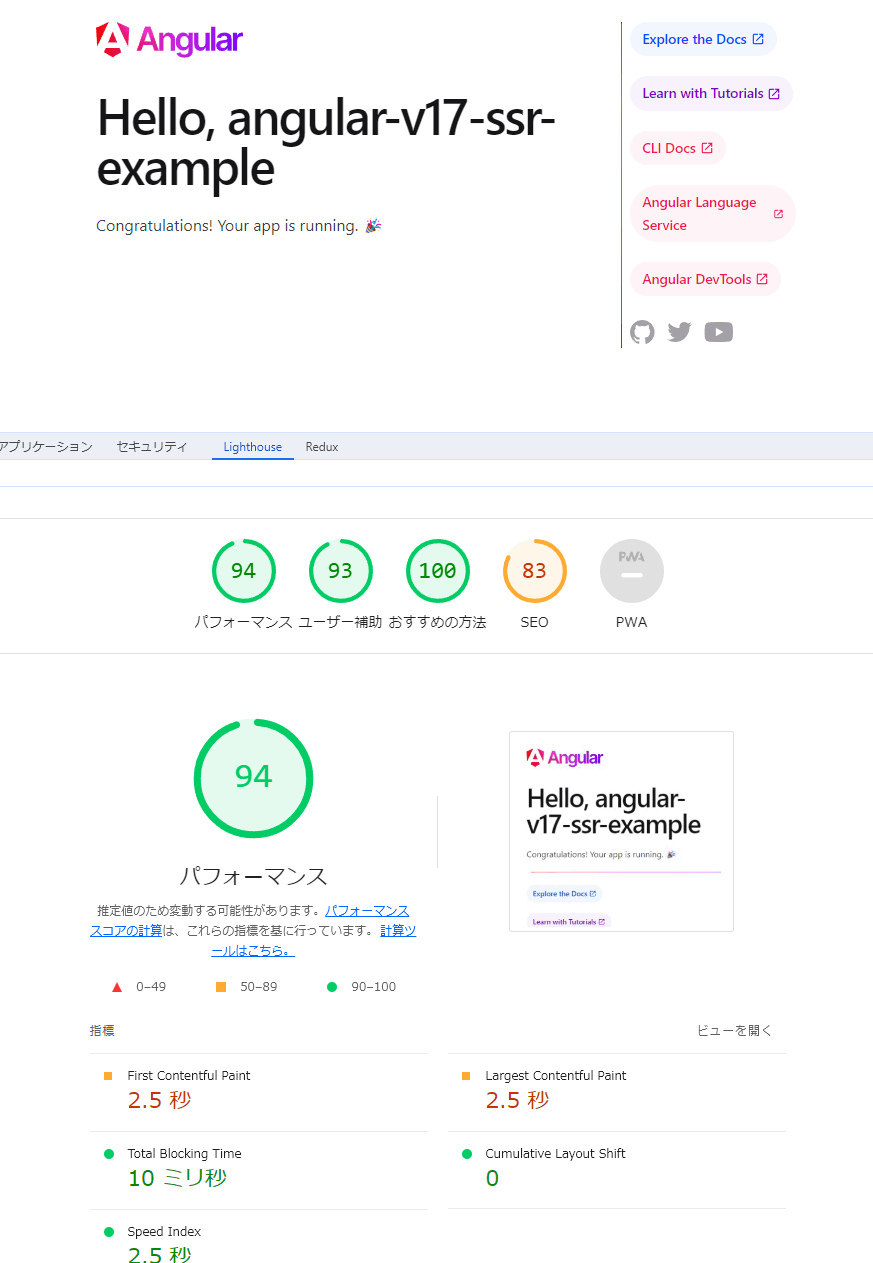Click the 指標 section heading
This screenshot has width=873, height=1263.
[x=102, y=1031]
